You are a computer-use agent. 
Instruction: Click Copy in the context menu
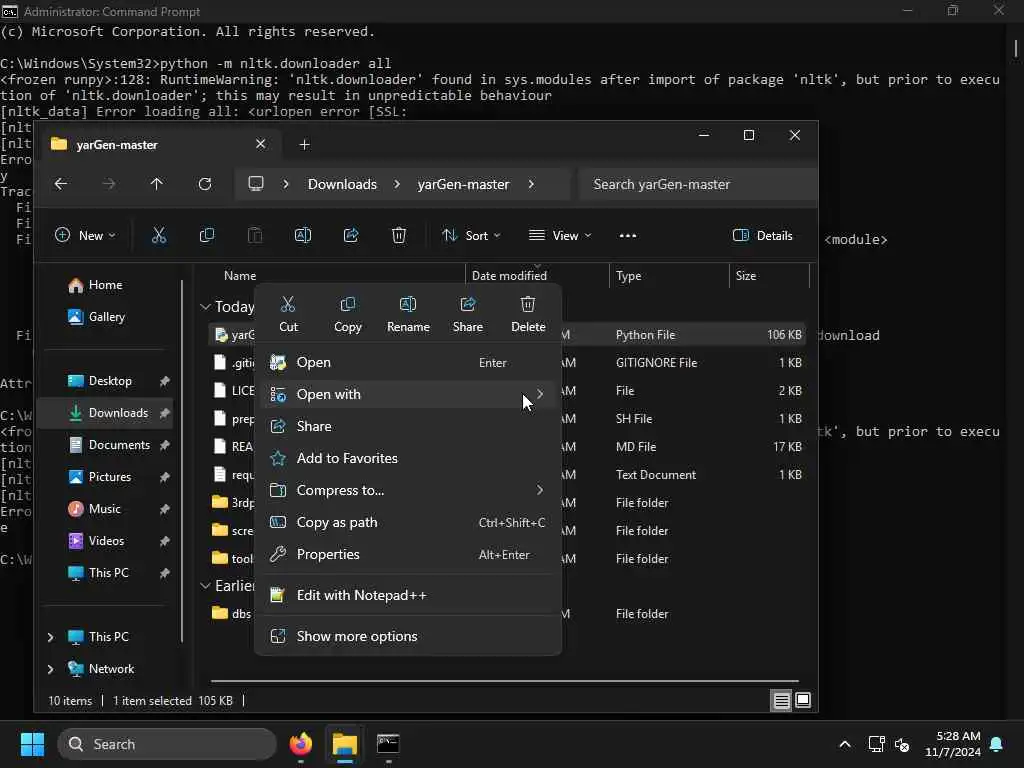347,314
